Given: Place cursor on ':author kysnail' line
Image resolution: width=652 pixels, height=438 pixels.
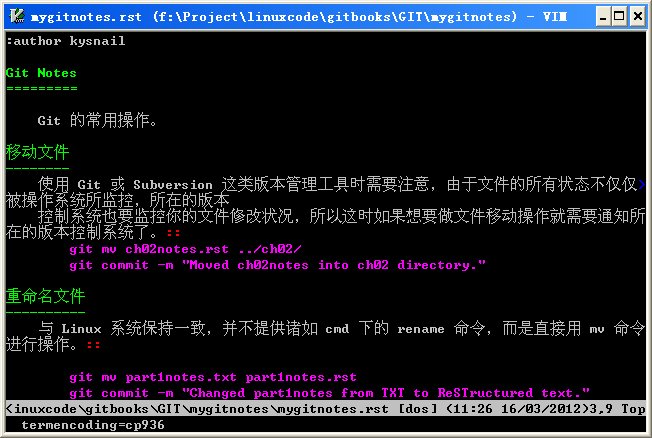Looking at the screenshot, I should click(65, 41).
